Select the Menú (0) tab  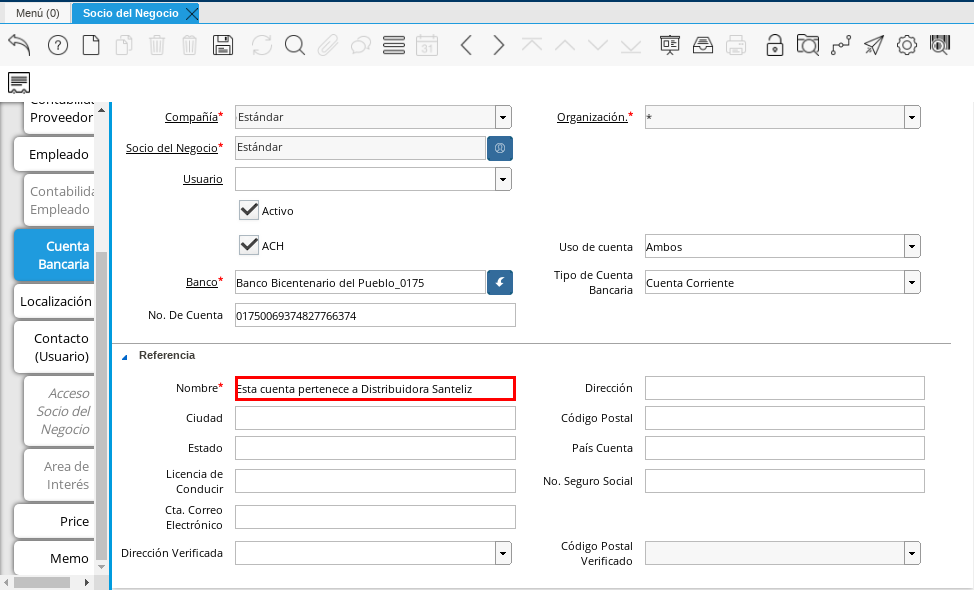[37, 13]
